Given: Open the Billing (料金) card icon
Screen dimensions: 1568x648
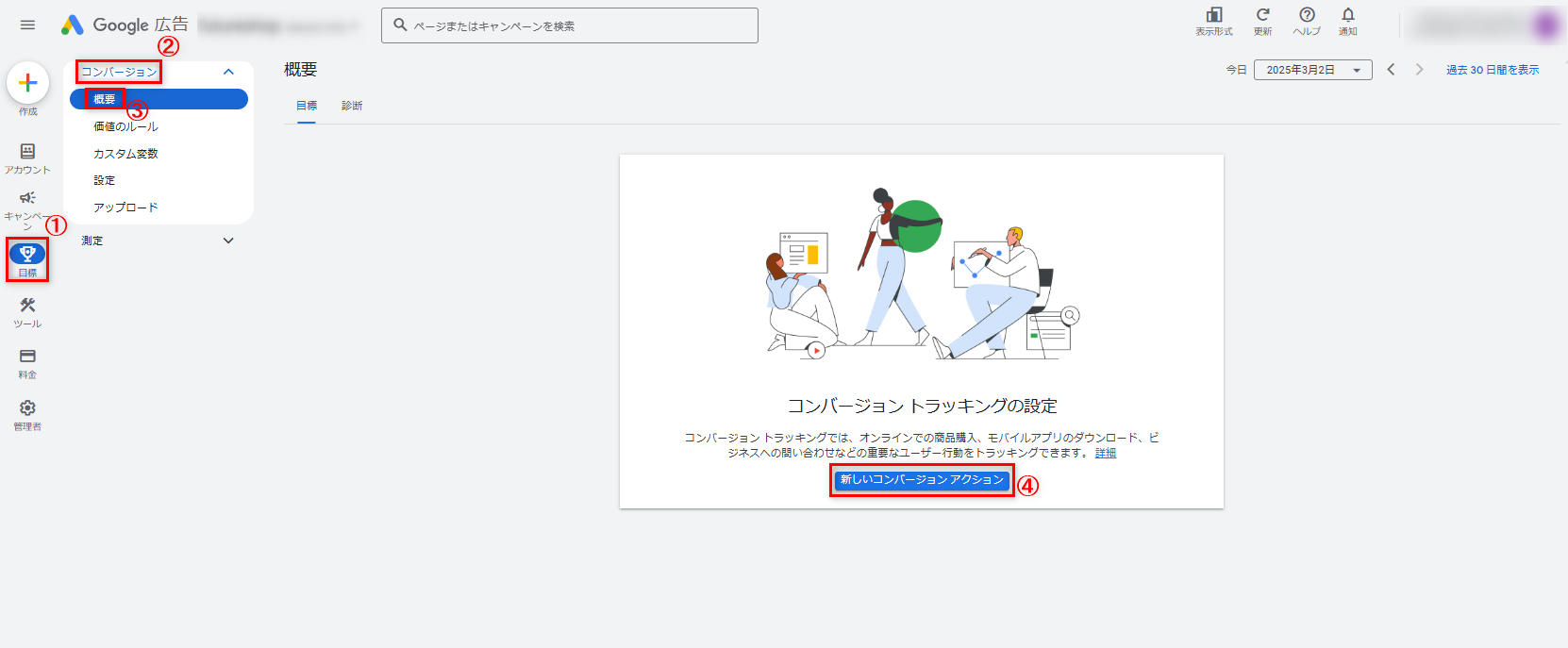Looking at the screenshot, I should point(27,357).
